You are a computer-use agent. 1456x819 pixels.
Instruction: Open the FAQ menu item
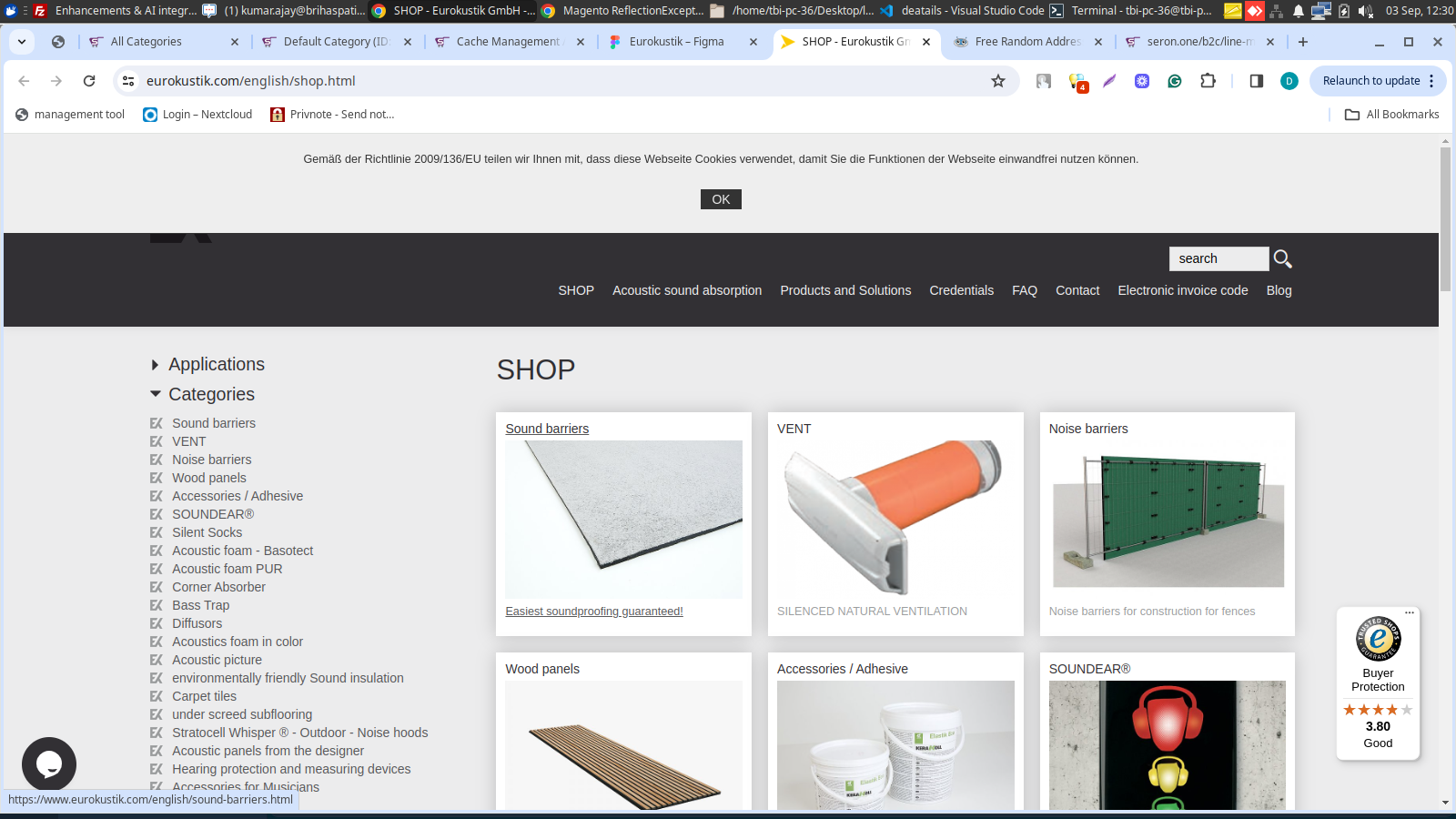[x=1025, y=290]
